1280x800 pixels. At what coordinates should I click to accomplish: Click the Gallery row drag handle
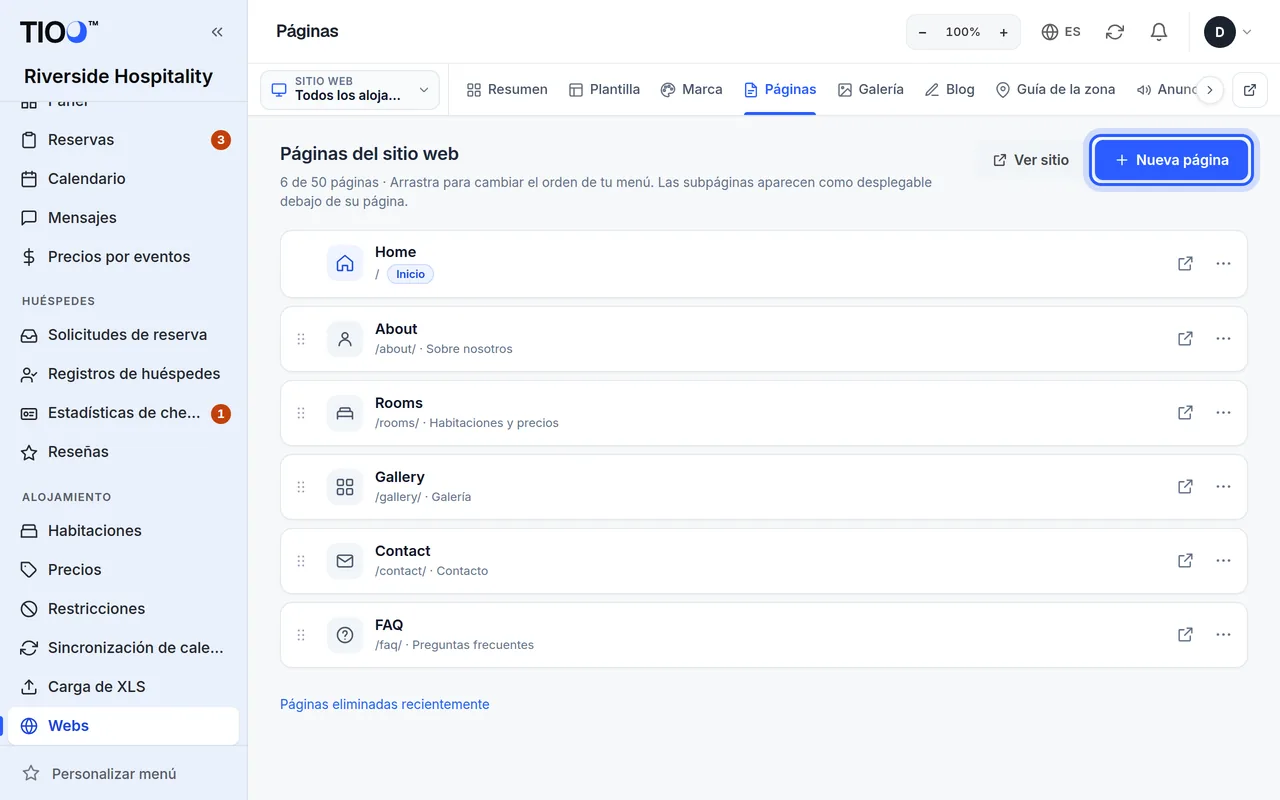click(x=301, y=487)
